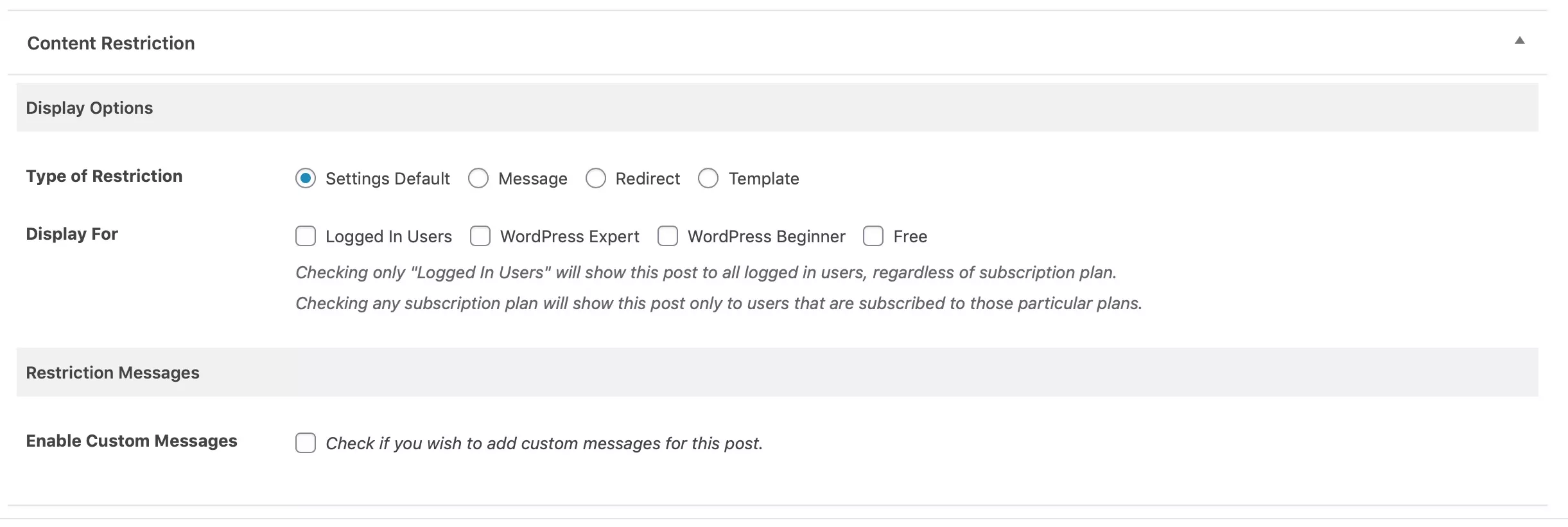Select the Settings Default radio button

pos(306,178)
